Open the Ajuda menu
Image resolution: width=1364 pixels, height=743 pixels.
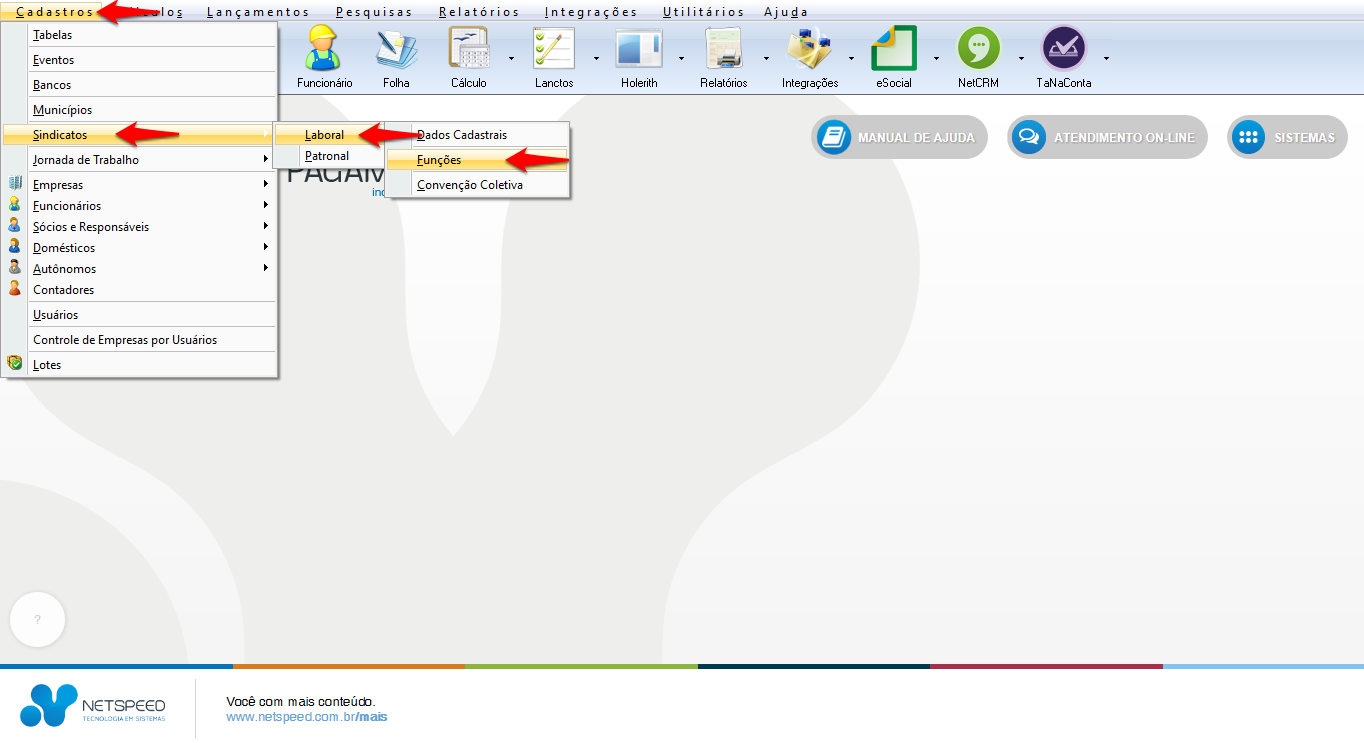[x=786, y=12]
